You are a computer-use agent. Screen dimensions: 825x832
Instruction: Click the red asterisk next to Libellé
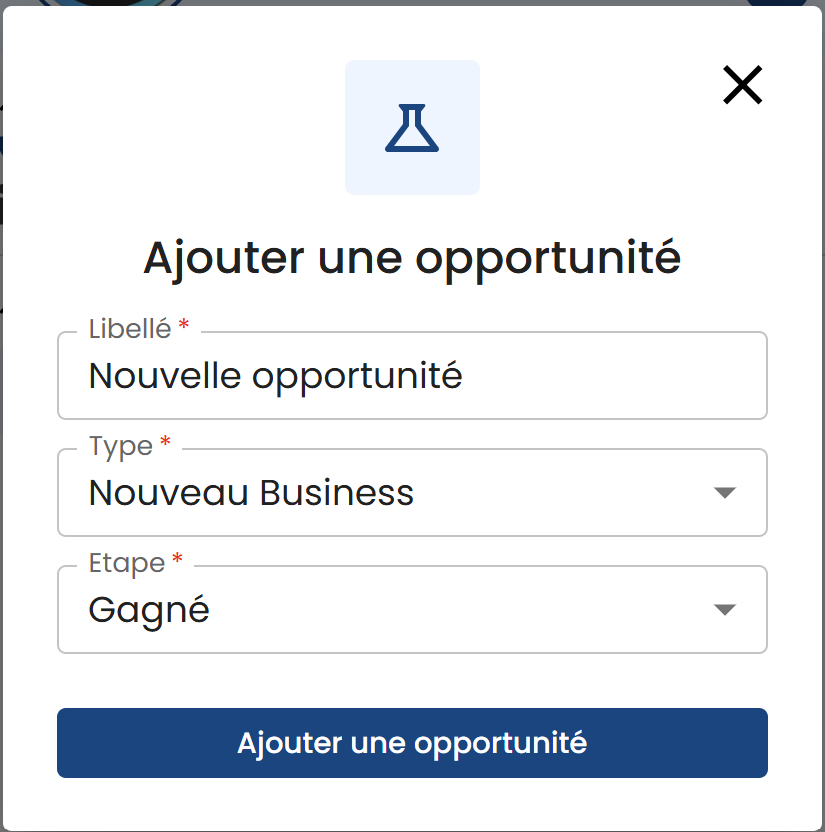click(x=184, y=326)
